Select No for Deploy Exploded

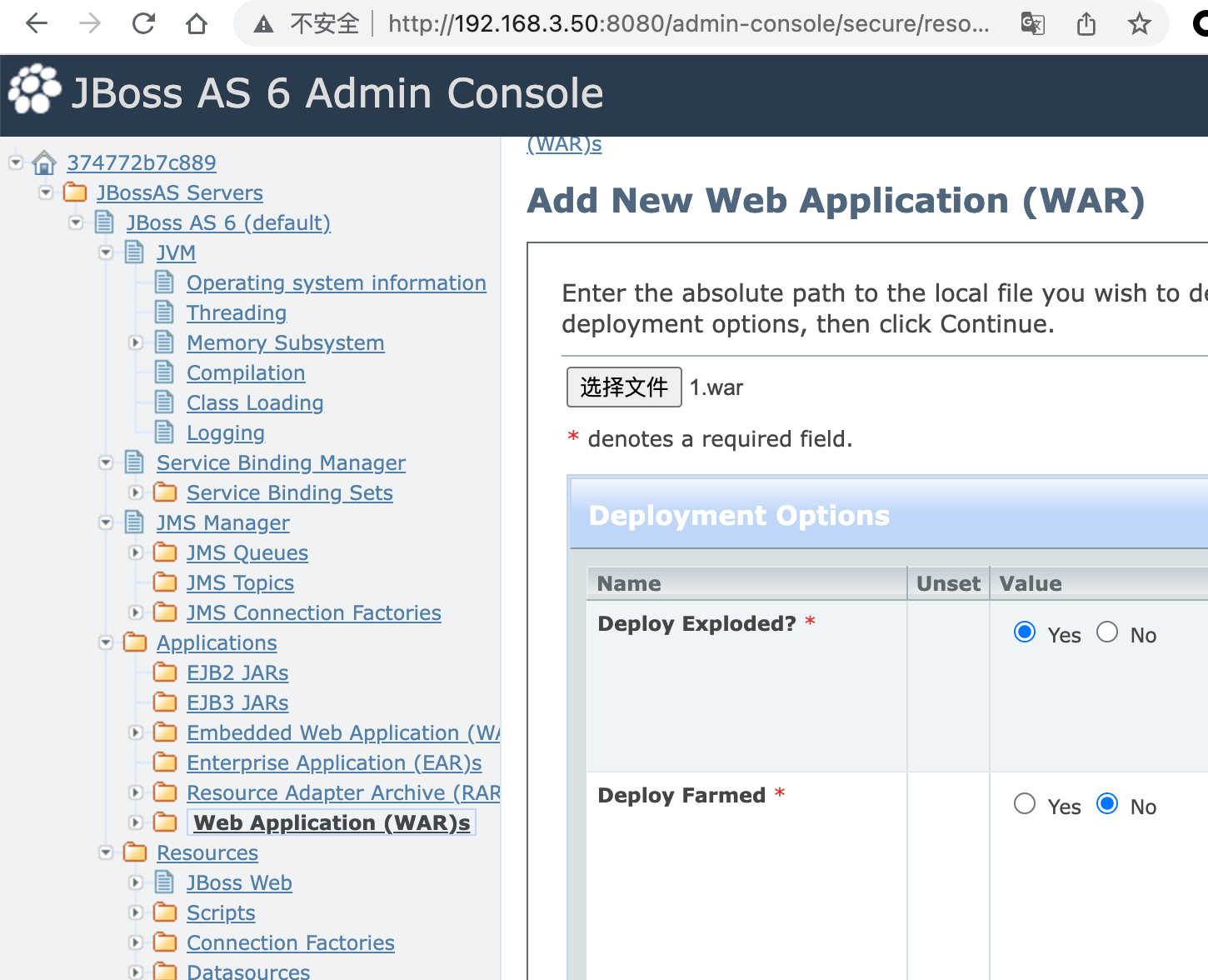(1107, 632)
